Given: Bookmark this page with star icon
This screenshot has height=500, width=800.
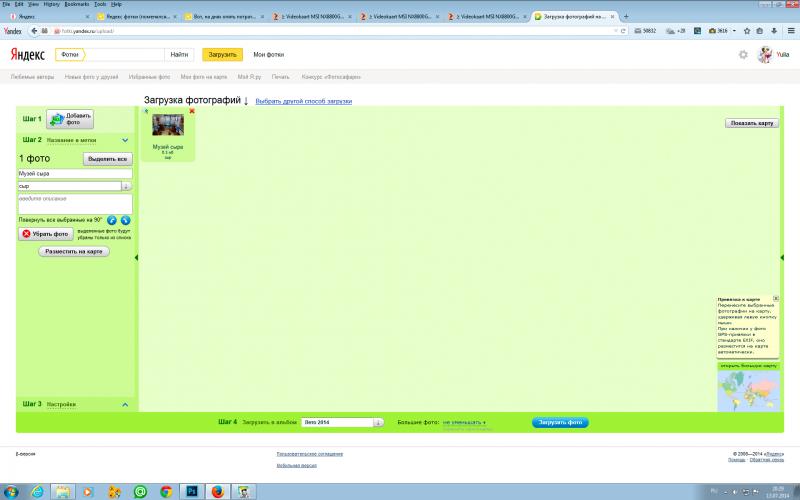Looking at the screenshot, I should (747, 31).
